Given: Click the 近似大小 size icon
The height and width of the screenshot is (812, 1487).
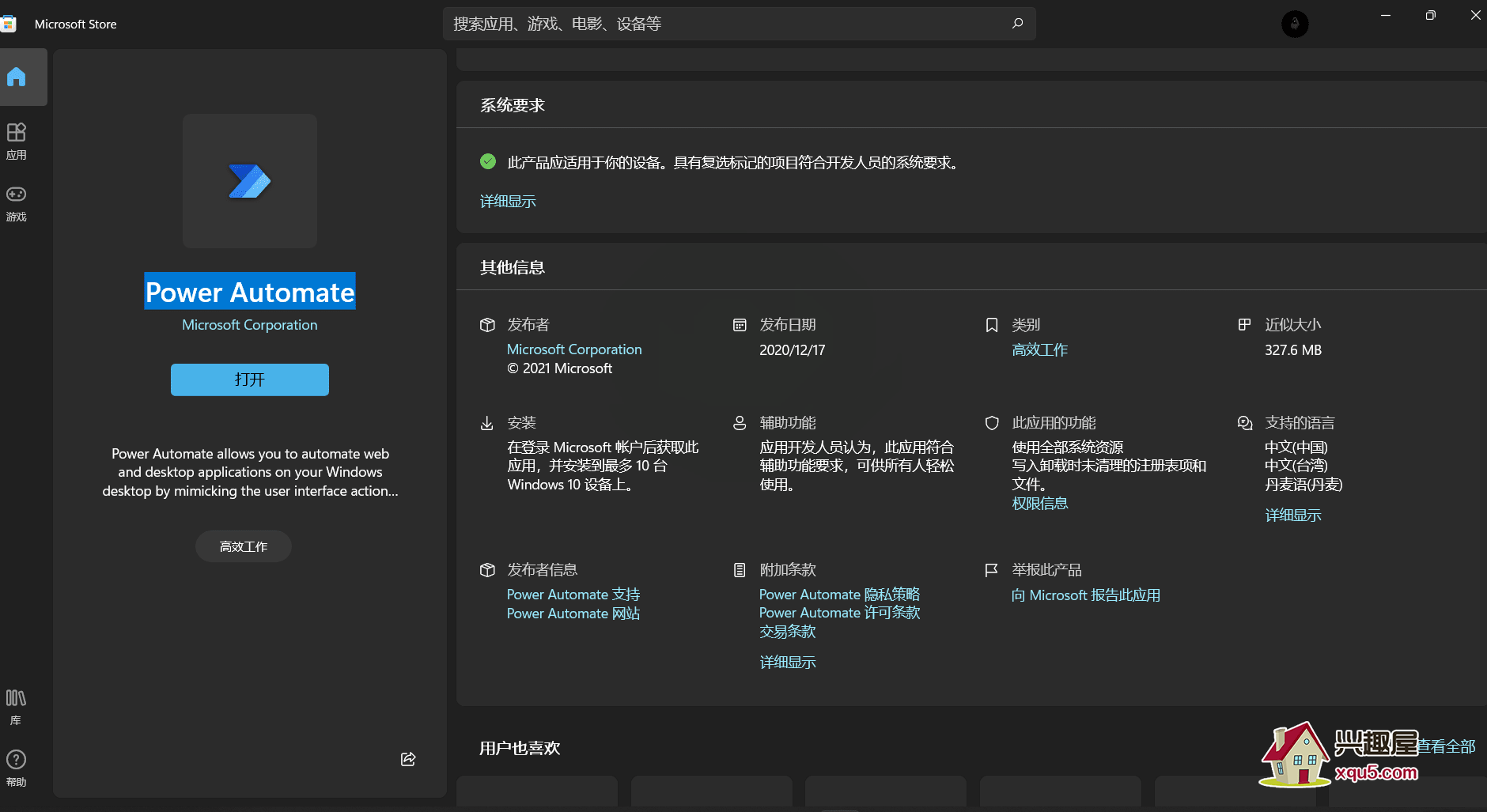Looking at the screenshot, I should pos(1244,324).
